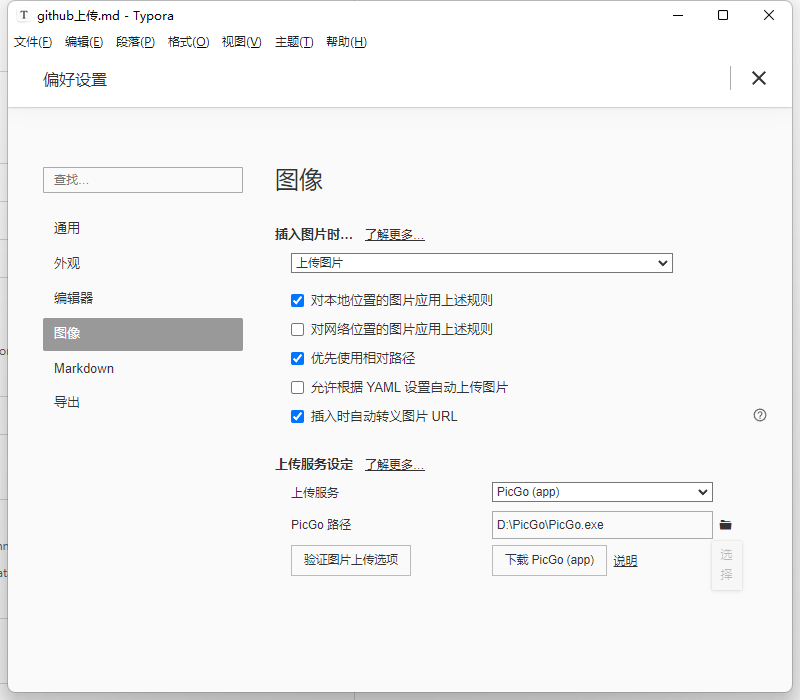
Task: Minimize the Typora window
Action: point(678,15)
